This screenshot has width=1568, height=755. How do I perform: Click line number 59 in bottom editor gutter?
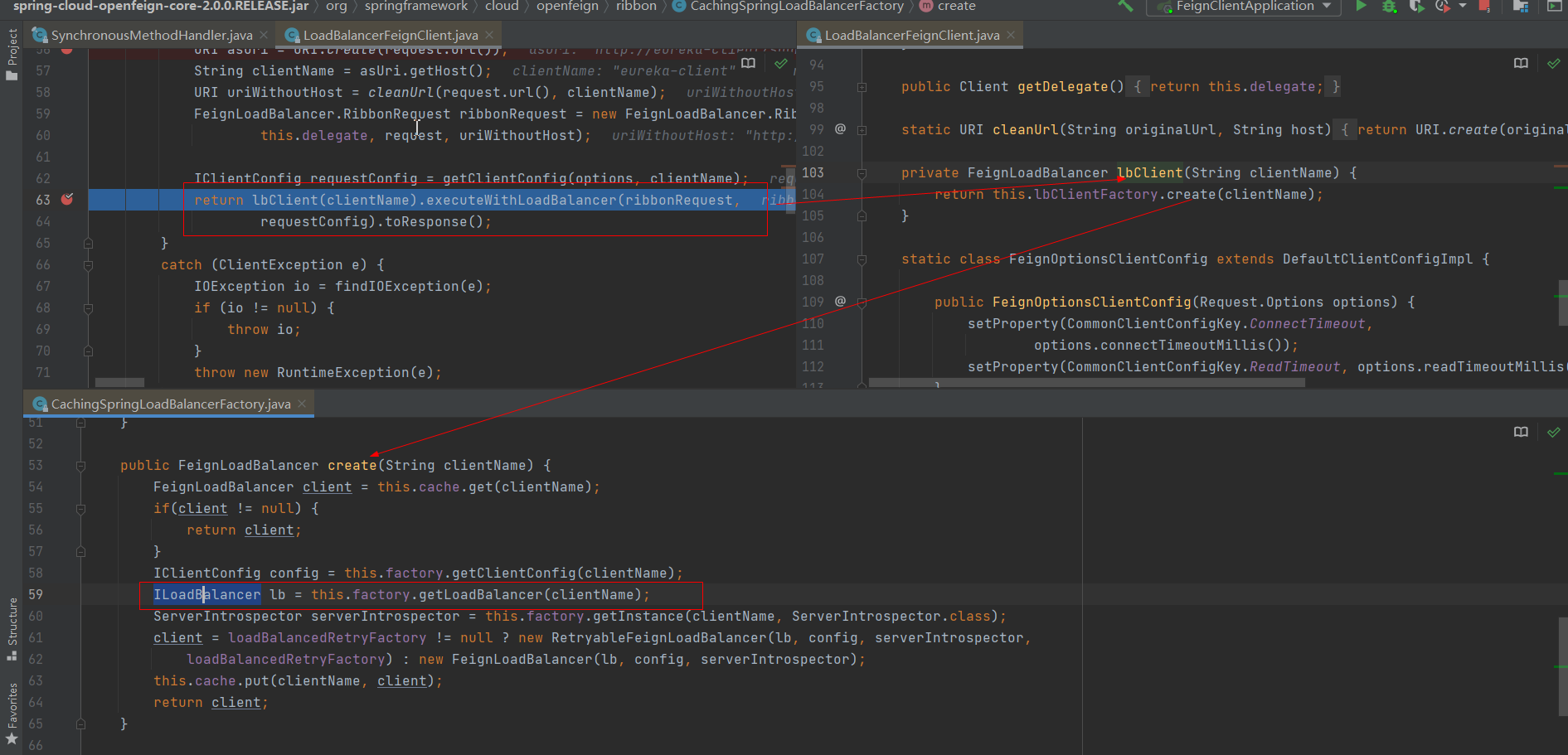(36, 594)
